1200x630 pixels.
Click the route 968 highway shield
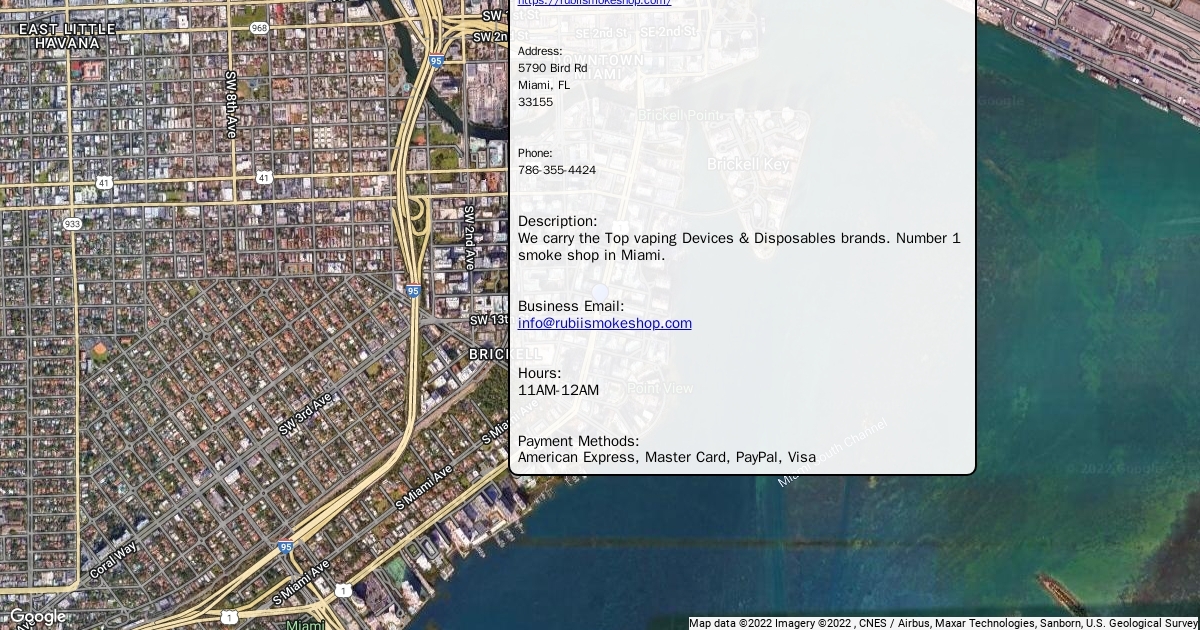pyautogui.click(x=260, y=28)
